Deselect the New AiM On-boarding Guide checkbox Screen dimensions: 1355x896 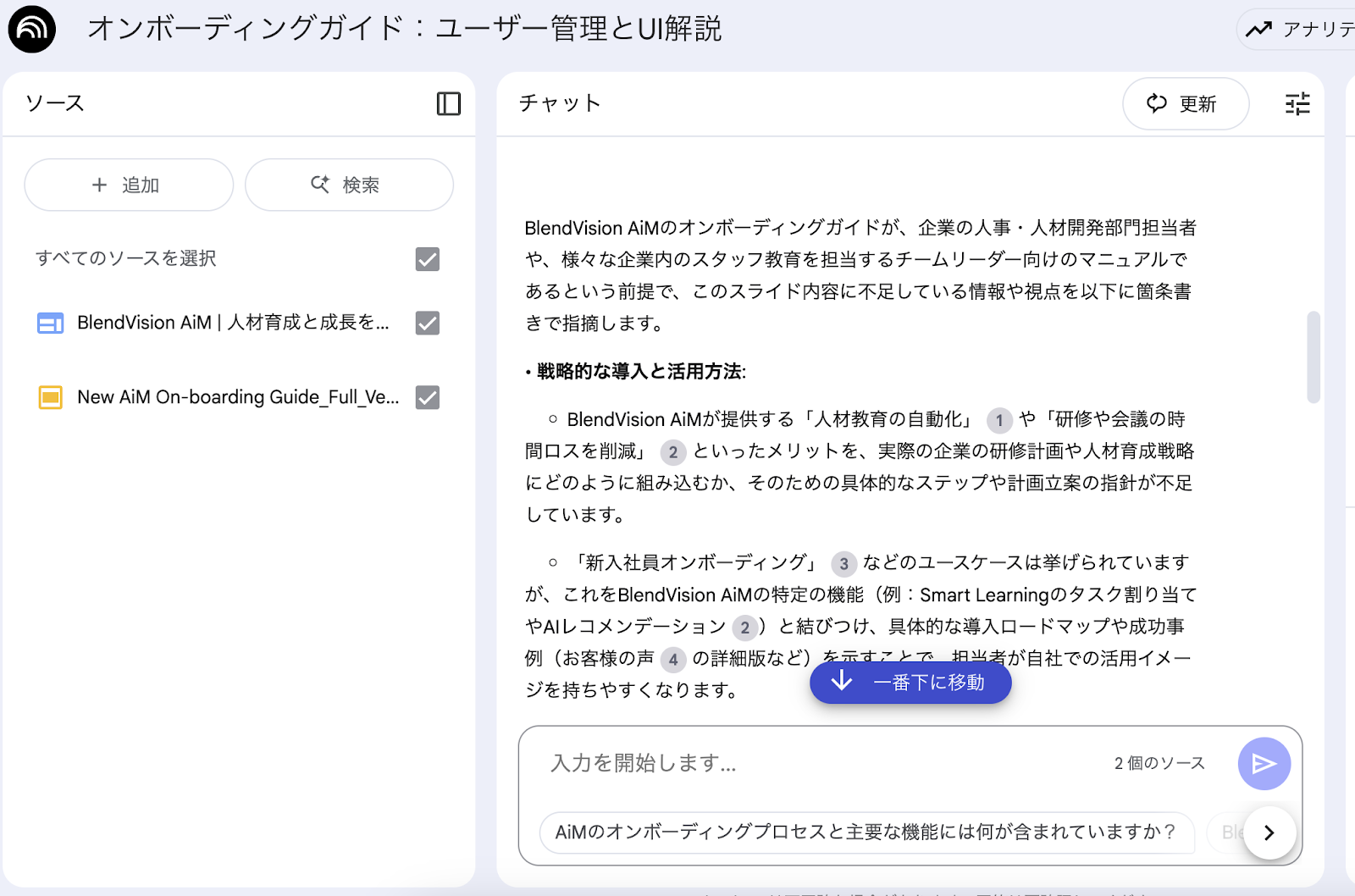[429, 397]
